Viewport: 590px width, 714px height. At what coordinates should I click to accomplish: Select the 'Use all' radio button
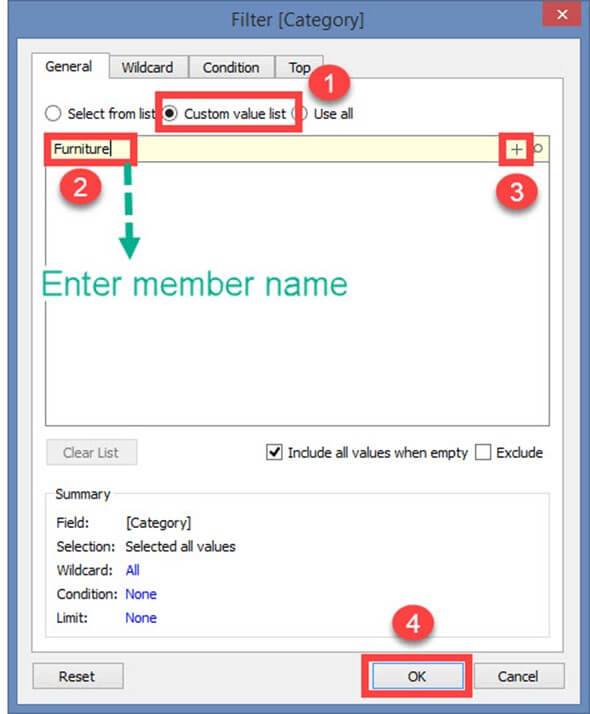300,113
